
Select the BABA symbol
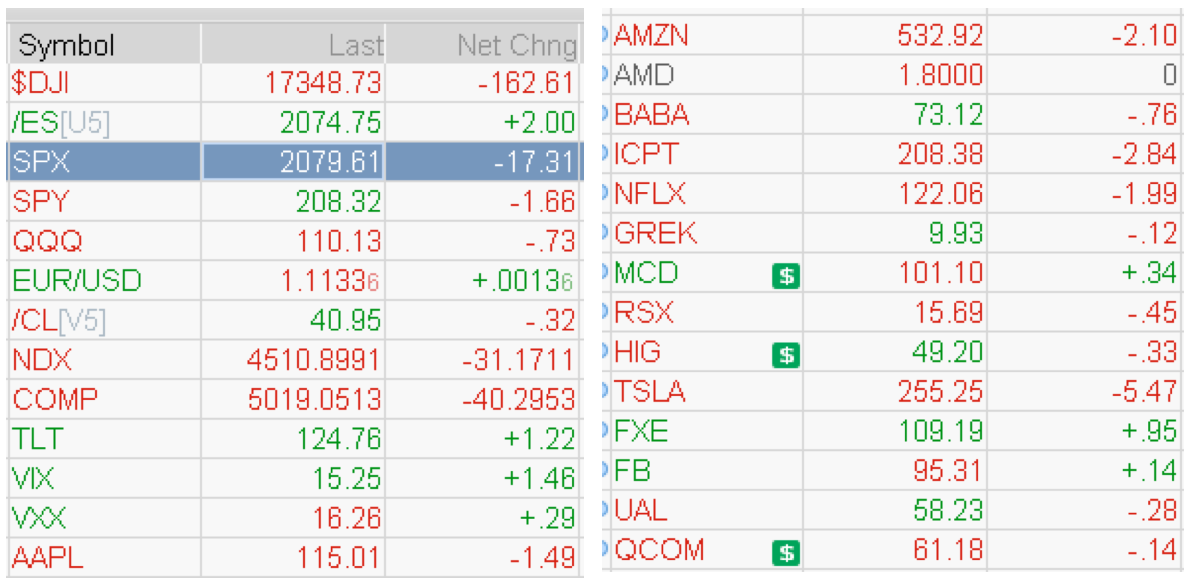pos(652,115)
